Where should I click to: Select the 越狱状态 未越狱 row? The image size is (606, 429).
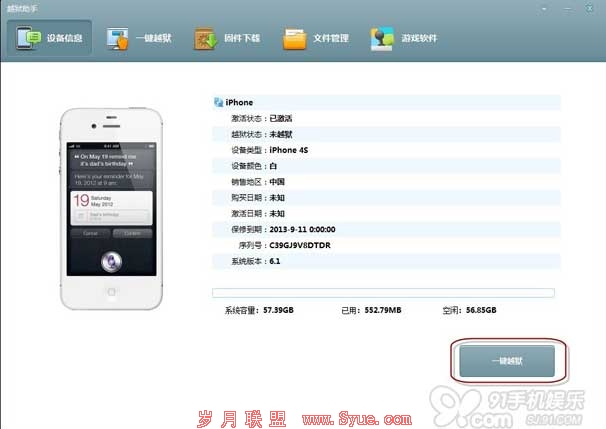(x=386, y=134)
